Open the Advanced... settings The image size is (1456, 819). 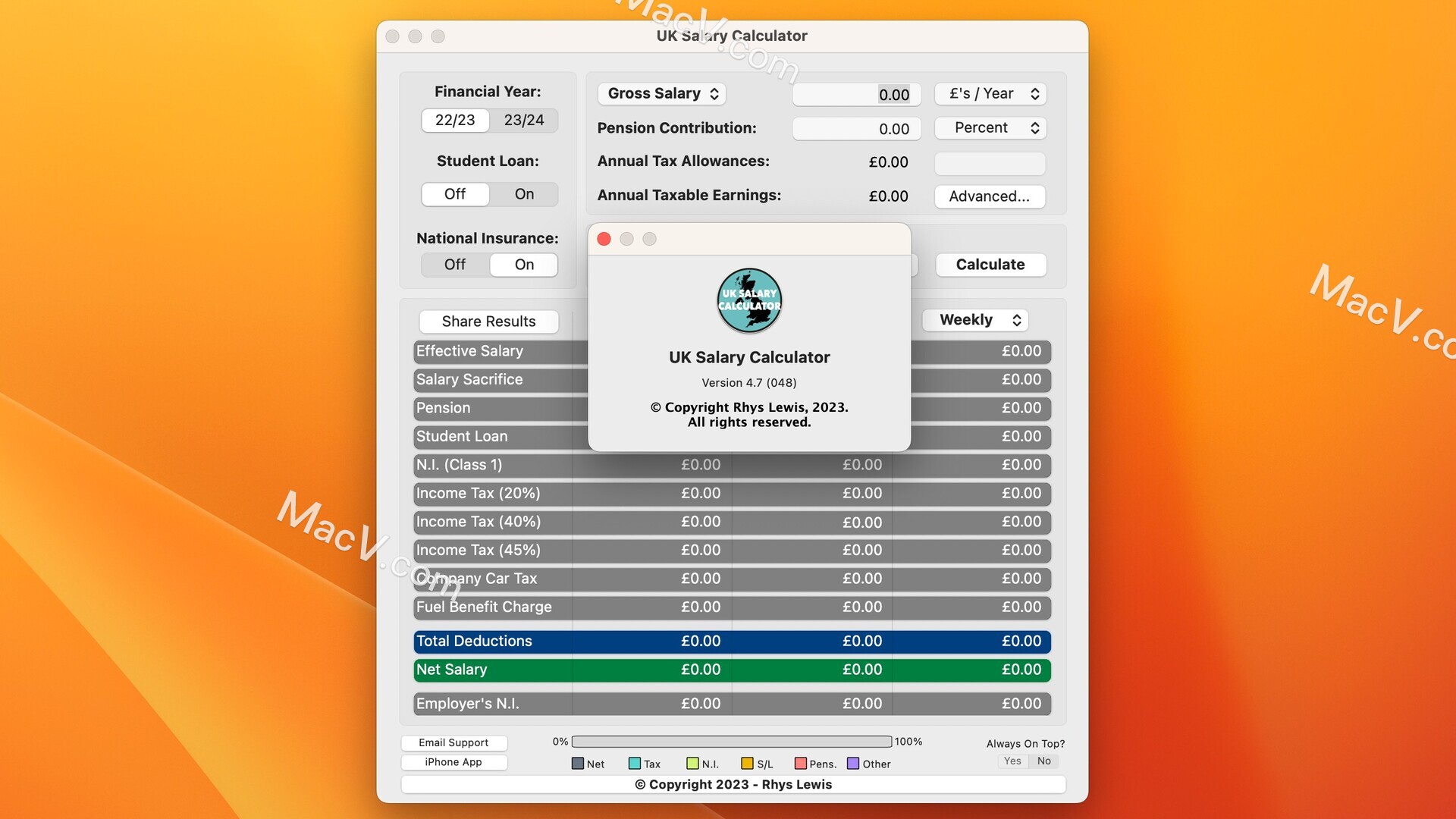pos(990,196)
